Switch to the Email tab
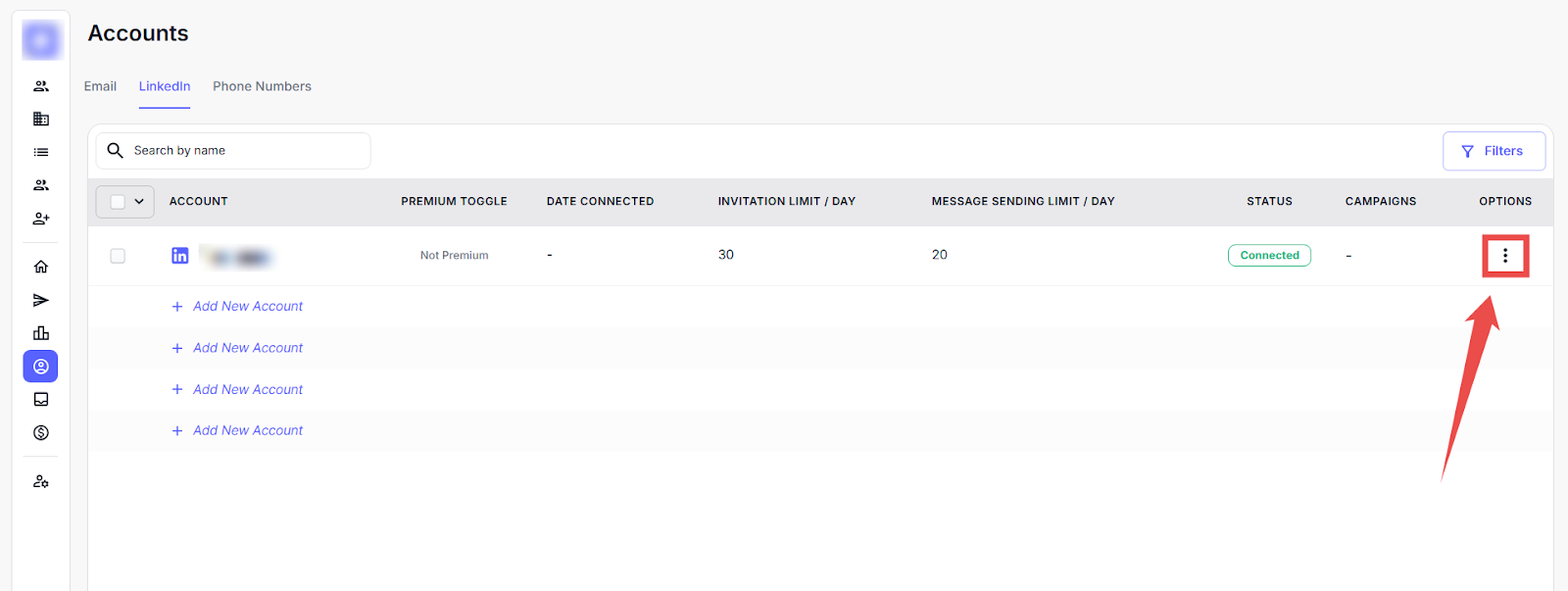Image resolution: width=1568 pixels, height=591 pixels. pos(100,86)
